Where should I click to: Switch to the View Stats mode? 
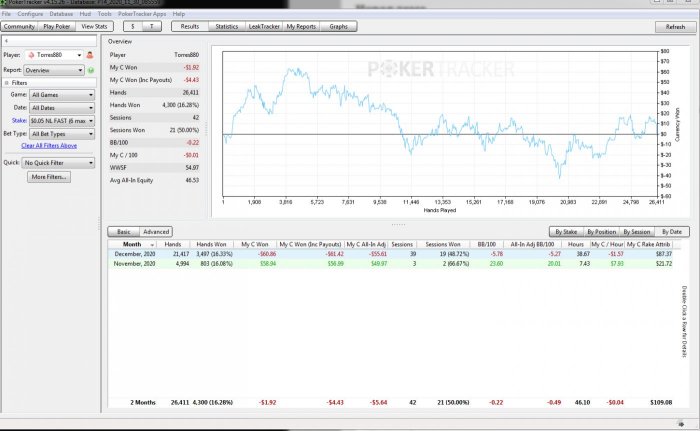(94, 27)
